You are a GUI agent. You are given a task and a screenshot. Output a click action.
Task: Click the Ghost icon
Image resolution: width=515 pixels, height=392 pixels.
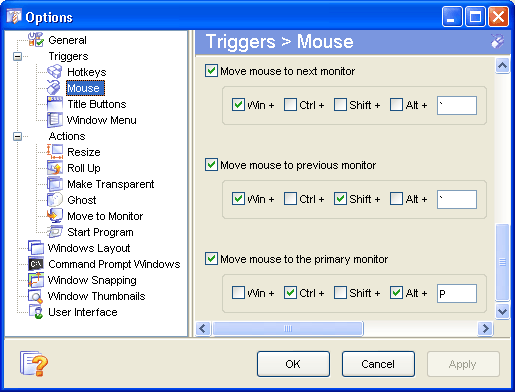pyautogui.click(x=55, y=200)
